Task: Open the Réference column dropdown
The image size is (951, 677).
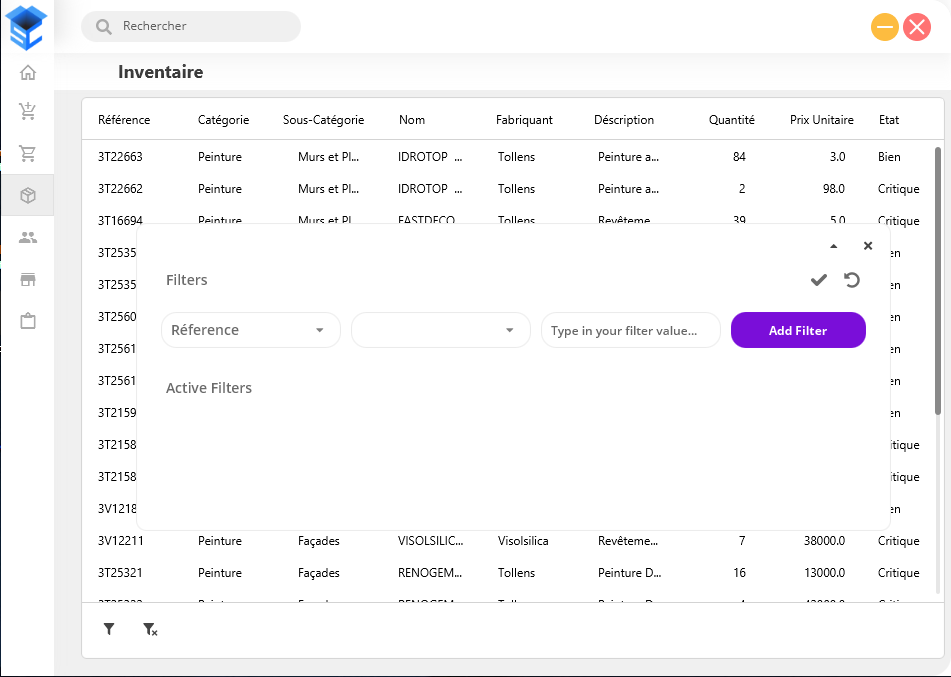Action: click(250, 330)
